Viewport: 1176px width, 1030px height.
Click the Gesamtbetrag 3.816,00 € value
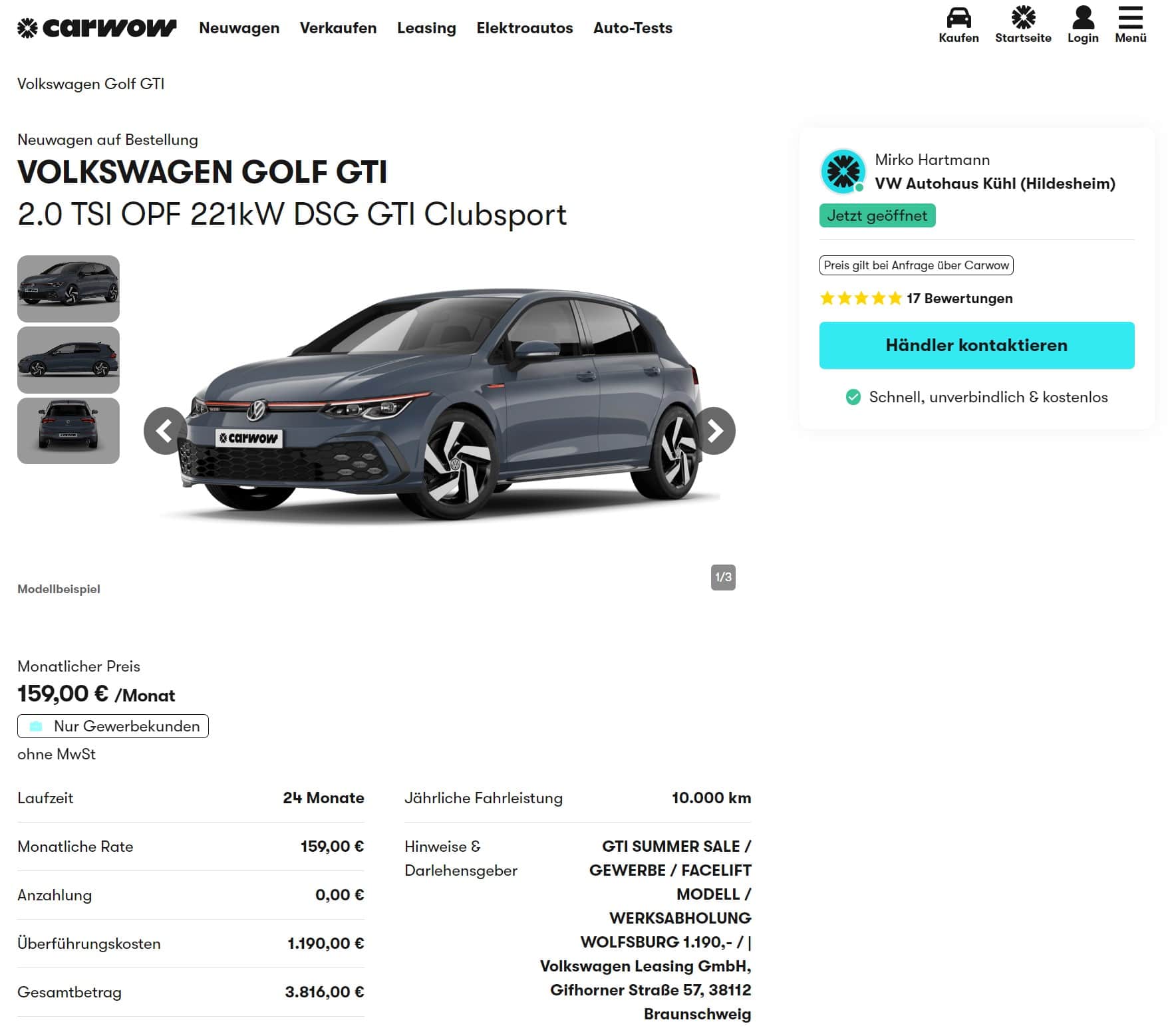point(325,992)
